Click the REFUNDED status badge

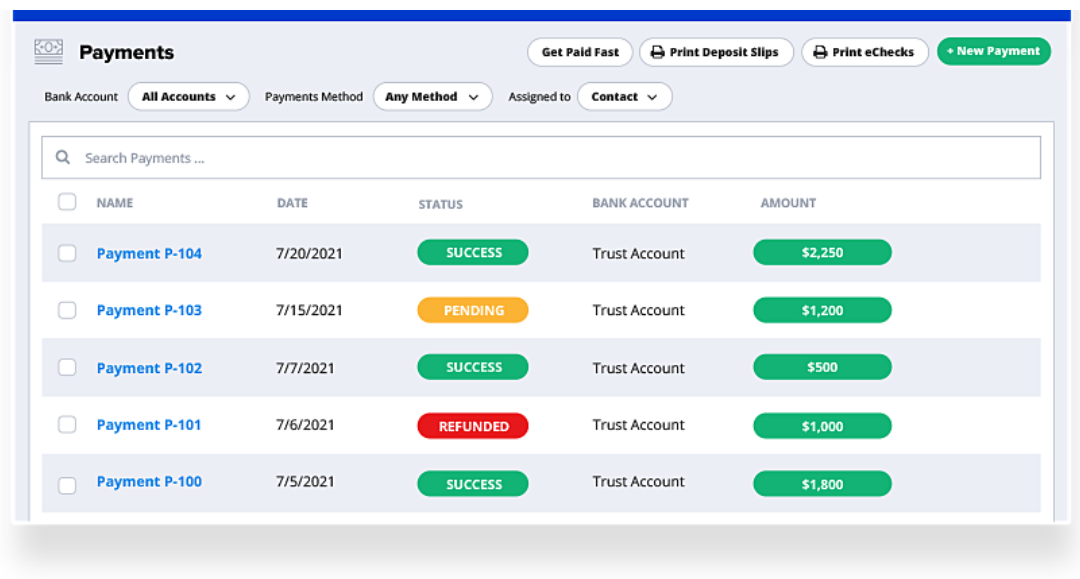tap(472, 426)
